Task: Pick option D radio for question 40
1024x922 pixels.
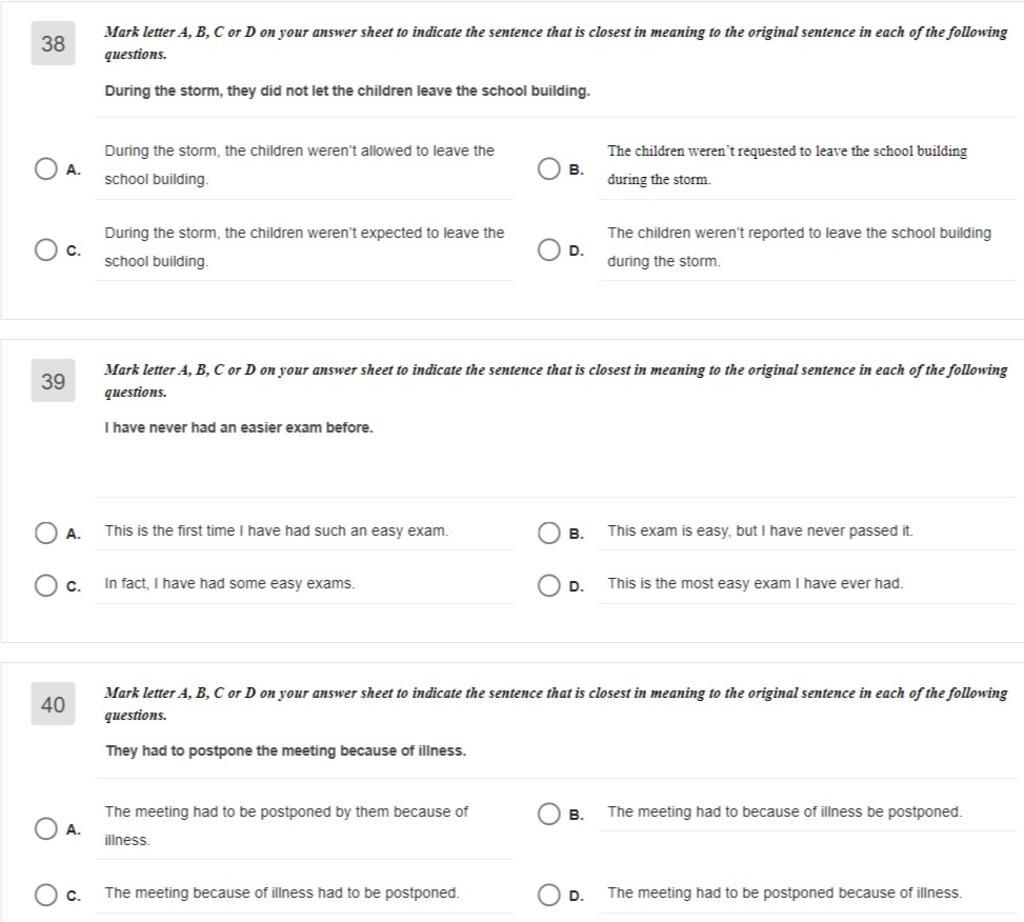Action: [x=549, y=895]
